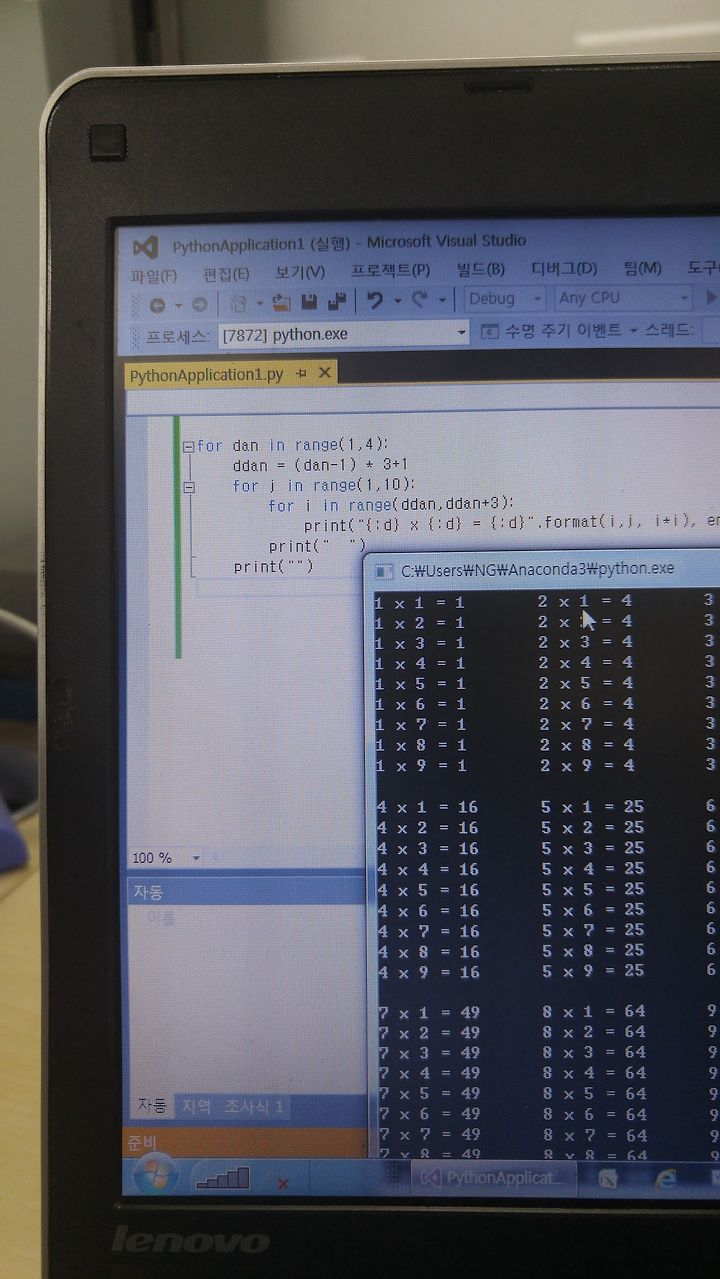Open the 빌드(B) menu

click(x=481, y=270)
